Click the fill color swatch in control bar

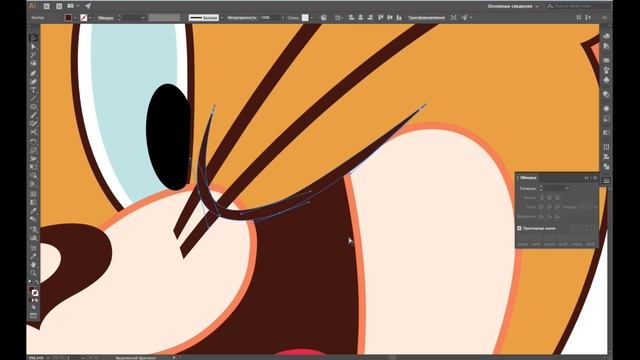(69, 18)
